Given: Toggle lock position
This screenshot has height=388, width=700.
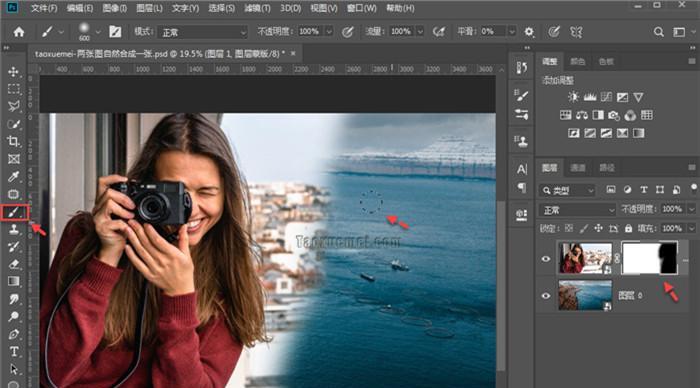Looking at the screenshot, I should [598, 229].
